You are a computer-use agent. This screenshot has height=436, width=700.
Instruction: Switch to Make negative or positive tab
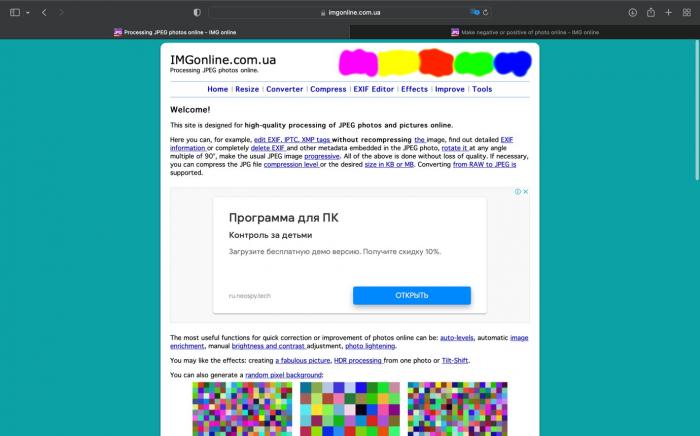pyautogui.click(x=525, y=32)
